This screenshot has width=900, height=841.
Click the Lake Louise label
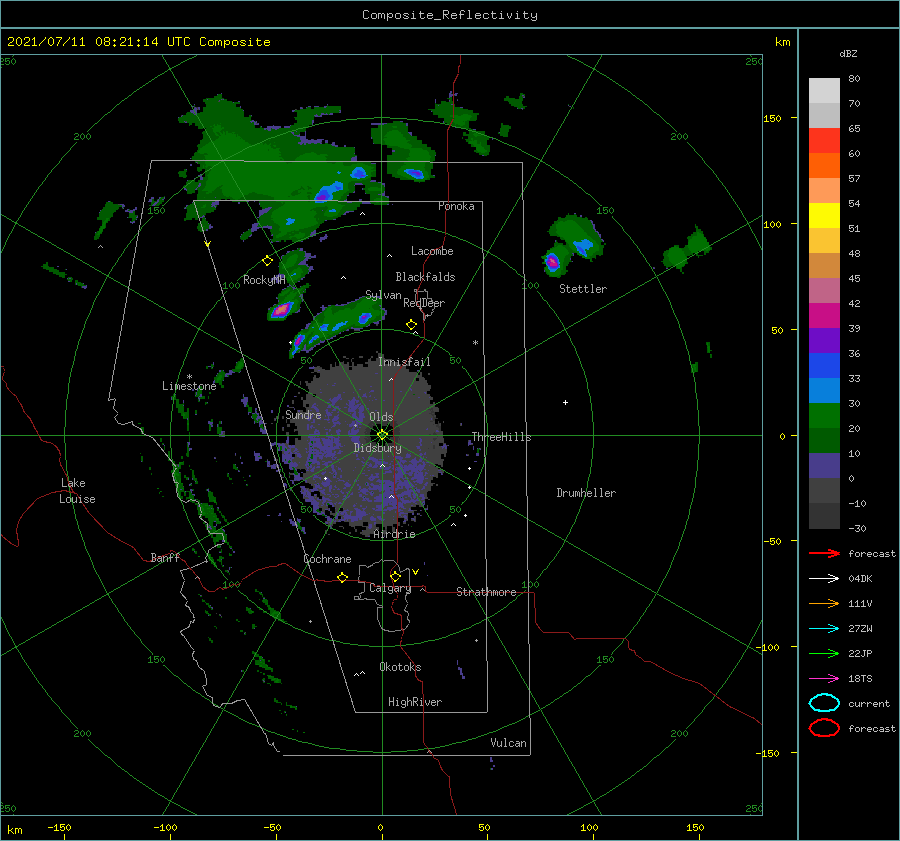[77, 491]
